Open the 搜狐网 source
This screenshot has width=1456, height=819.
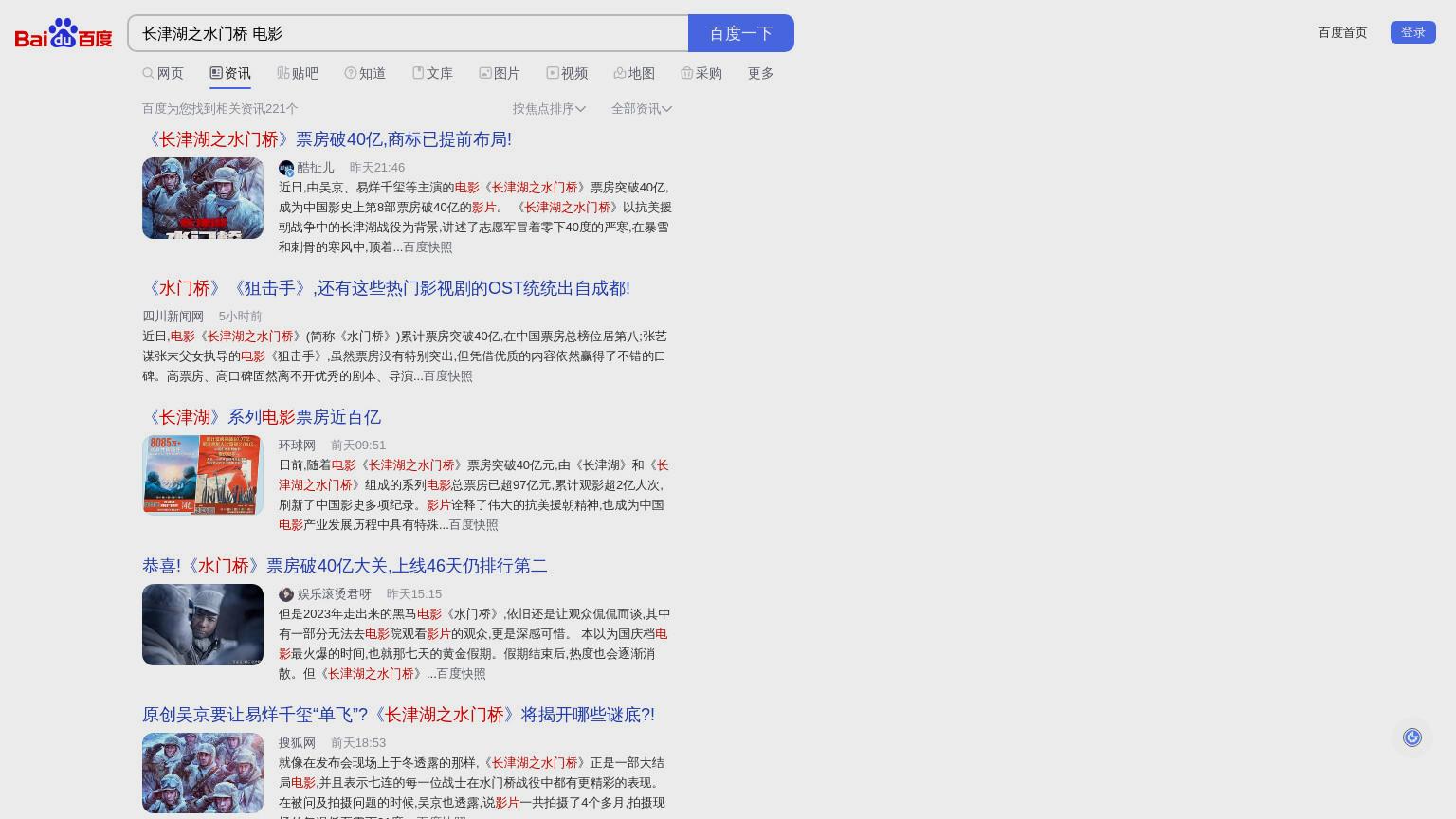click(x=297, y=742)
